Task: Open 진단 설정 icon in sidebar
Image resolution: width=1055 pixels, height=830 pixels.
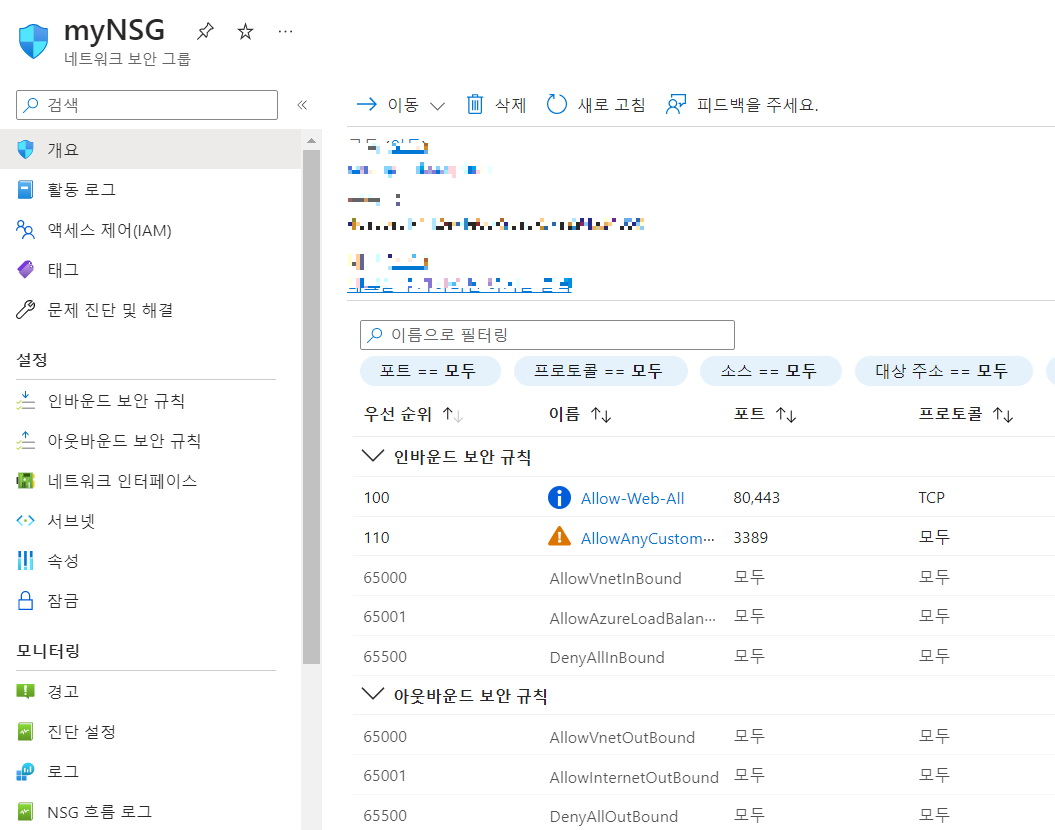Action: [x=26, y=731]
